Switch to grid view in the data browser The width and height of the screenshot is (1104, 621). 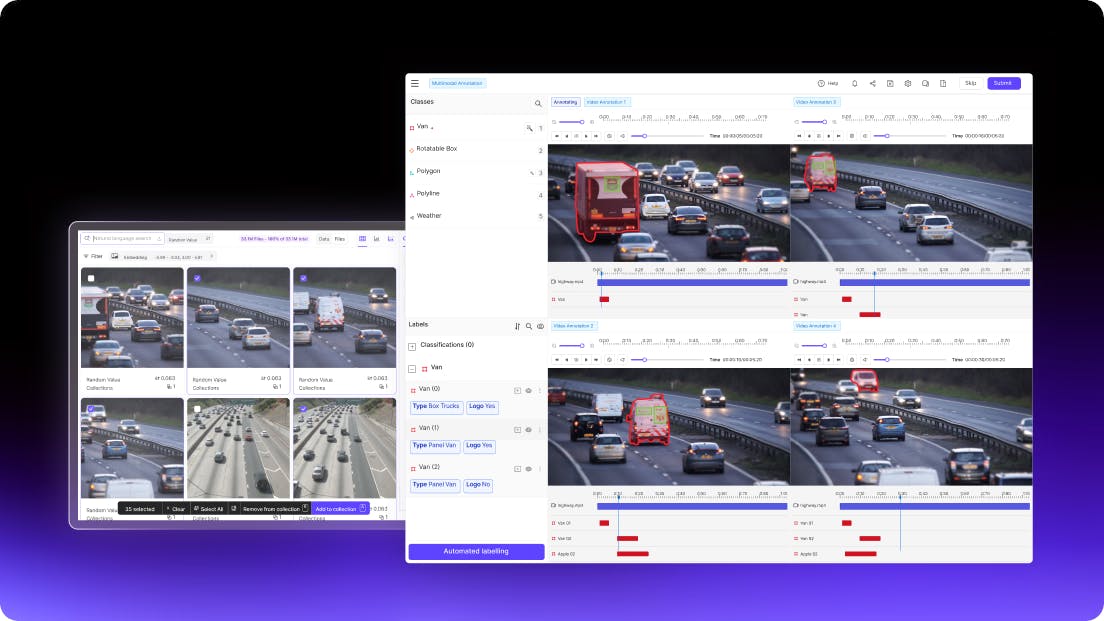363,239
